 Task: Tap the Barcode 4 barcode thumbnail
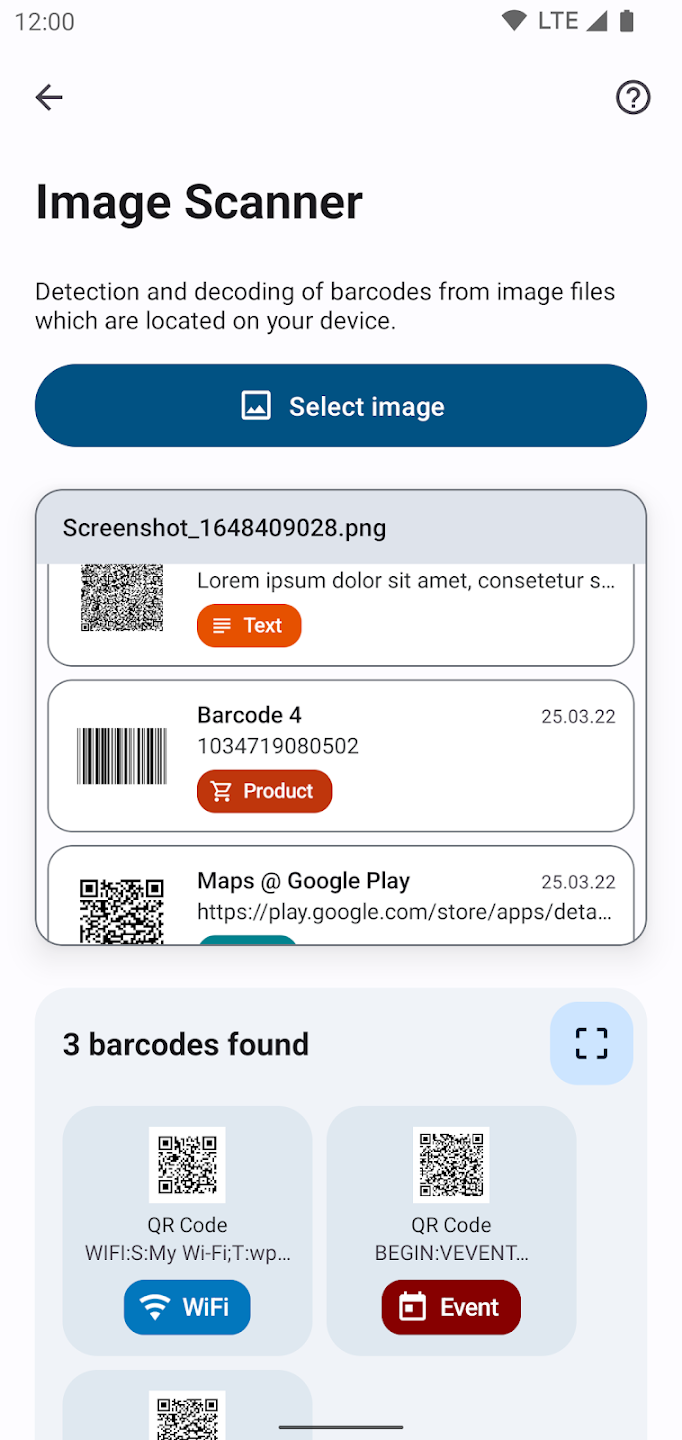122,756
